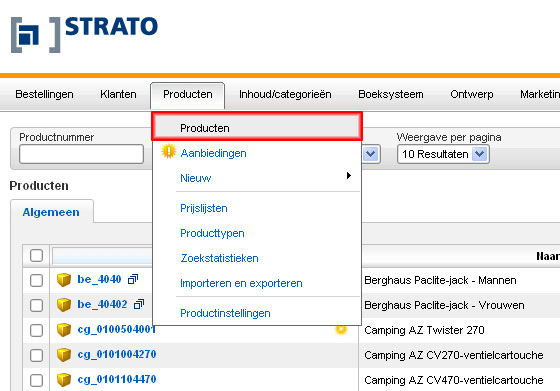The width and height of the screenshot is (560, 391).
Task: Select Productinstellingen in the dropdown menu
Action: (x=225, y=313)
